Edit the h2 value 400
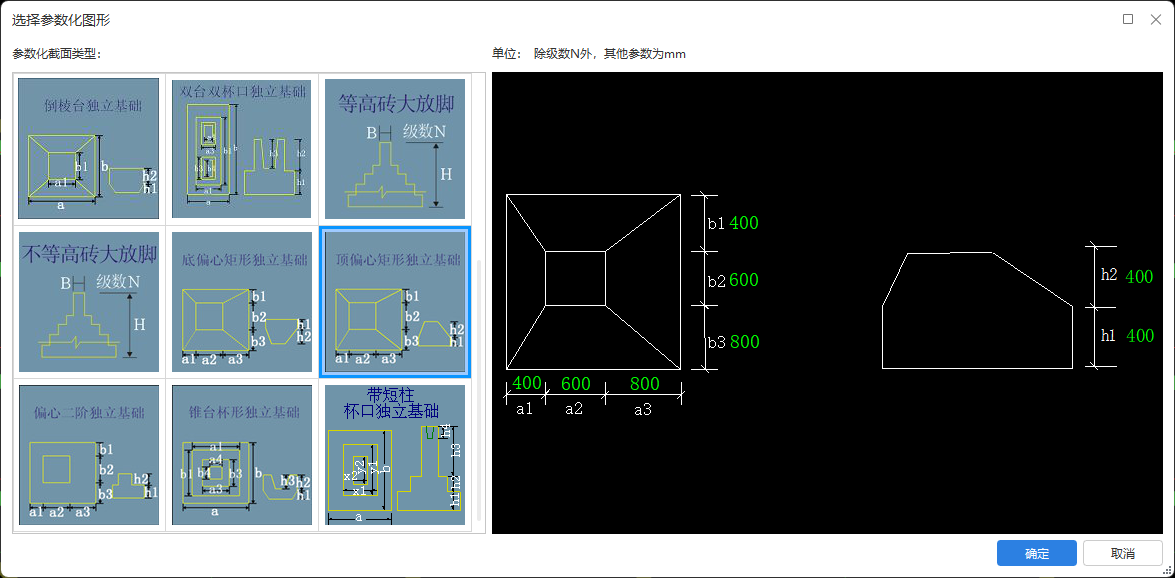Viewport: 1175px width, 578px height. (1140, 276)
